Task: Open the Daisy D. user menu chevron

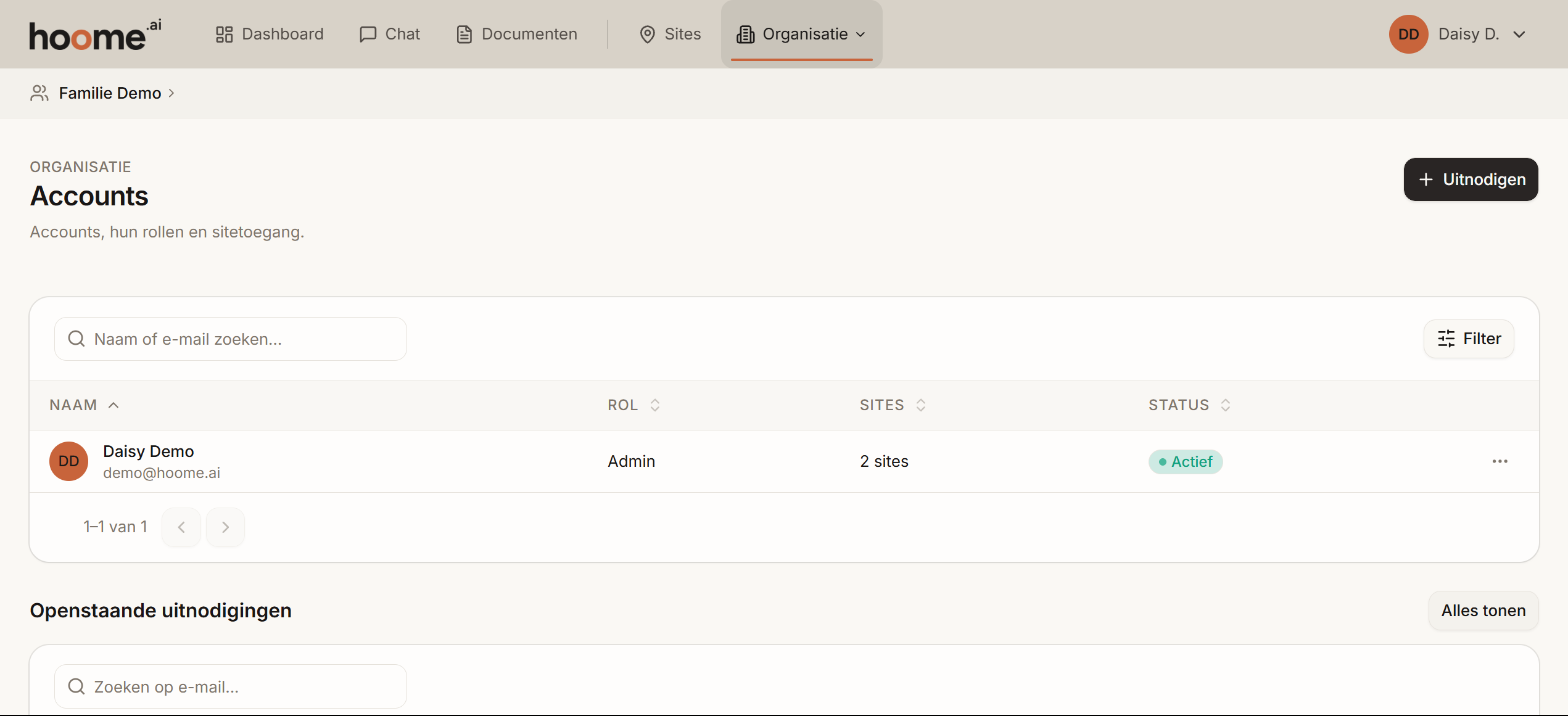Action: pyautogui.click(x=1519, y=34)
